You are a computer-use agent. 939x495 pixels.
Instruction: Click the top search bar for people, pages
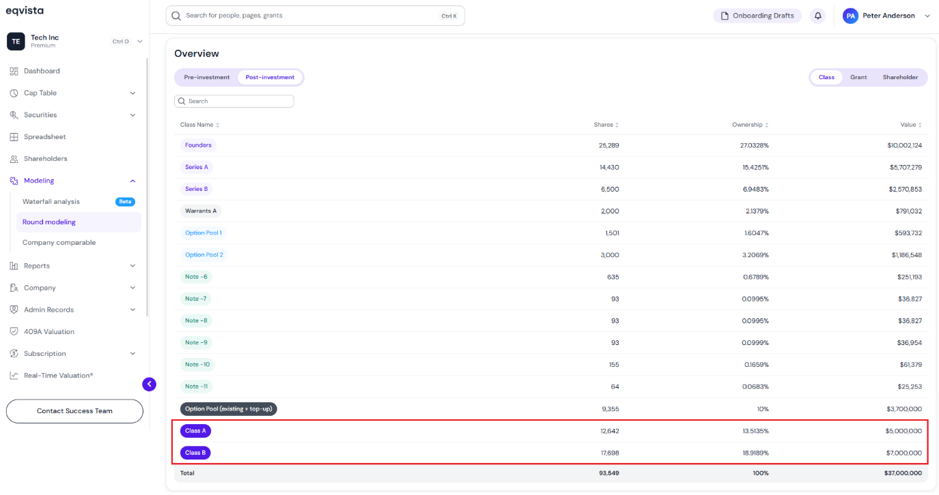click(315, 16)
